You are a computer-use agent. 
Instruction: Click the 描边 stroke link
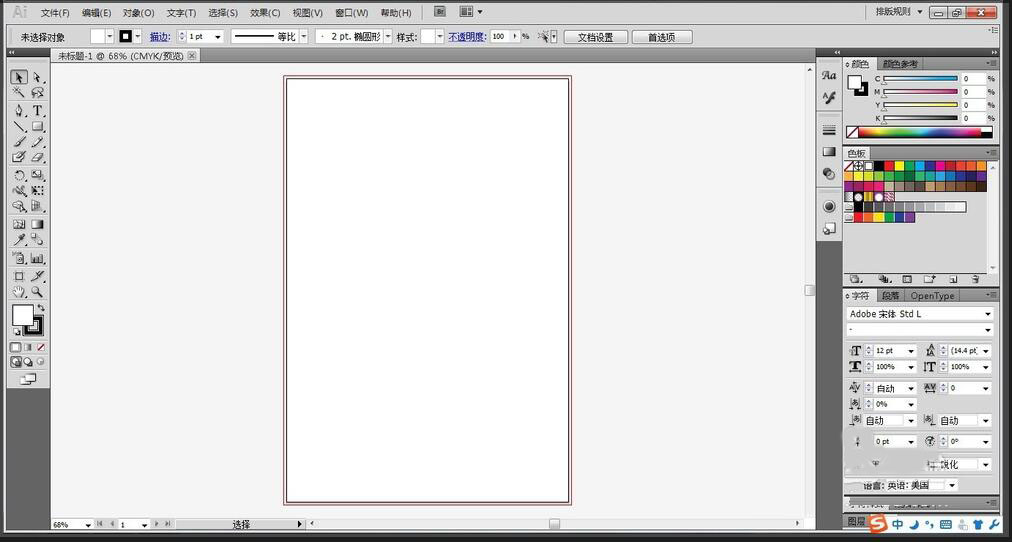[159, 37]
